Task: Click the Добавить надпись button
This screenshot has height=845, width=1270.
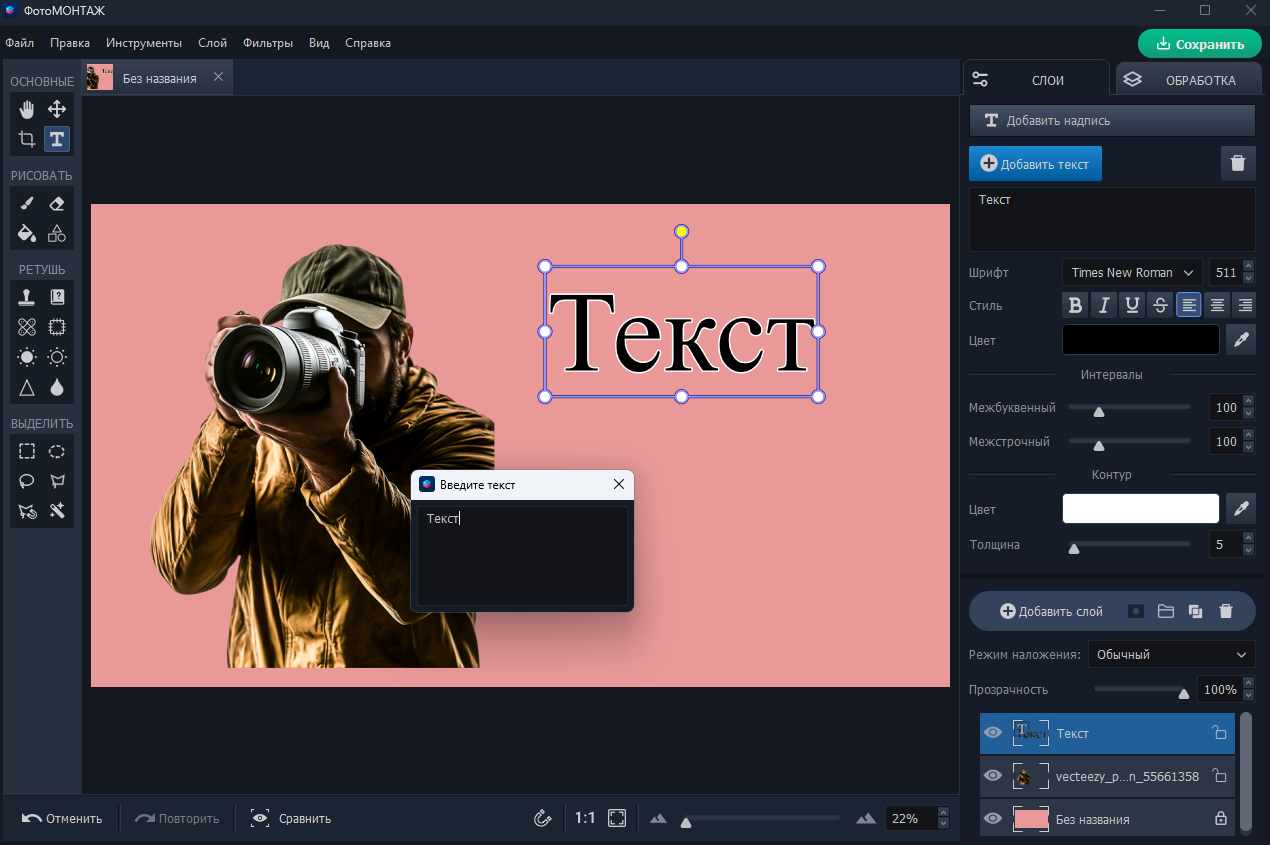Action: pos(1112,120)
